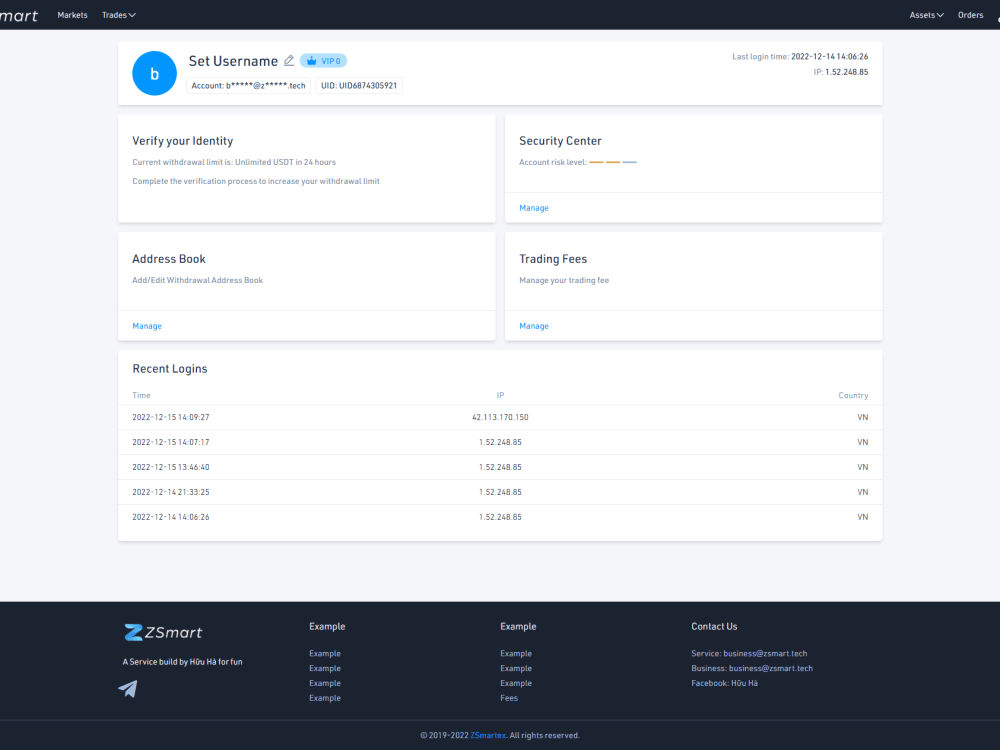
Task: Expand the Assets dropdown menu
Action: pyautogui.click(x=926, y=15)
